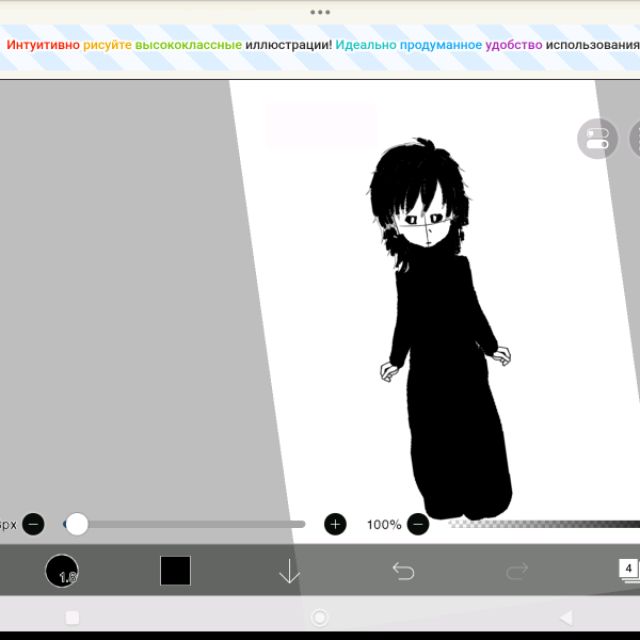
Task: Undo the last stroke
Action: 403,571
